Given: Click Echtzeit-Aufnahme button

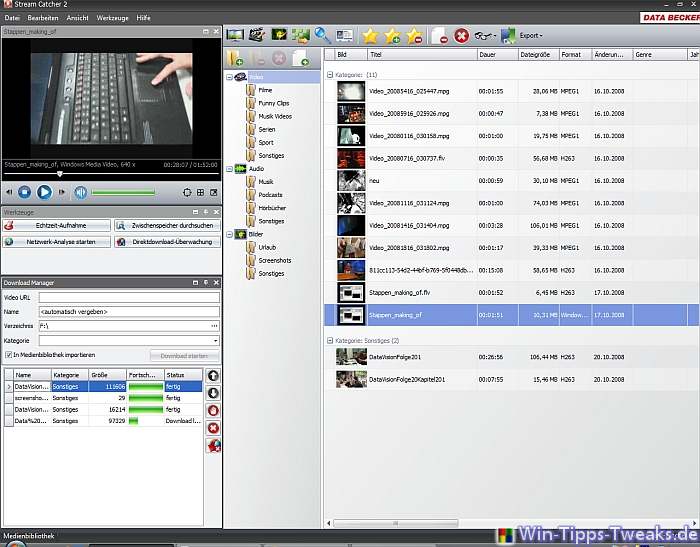Looking at the screenshot, I should click(56, 225).
